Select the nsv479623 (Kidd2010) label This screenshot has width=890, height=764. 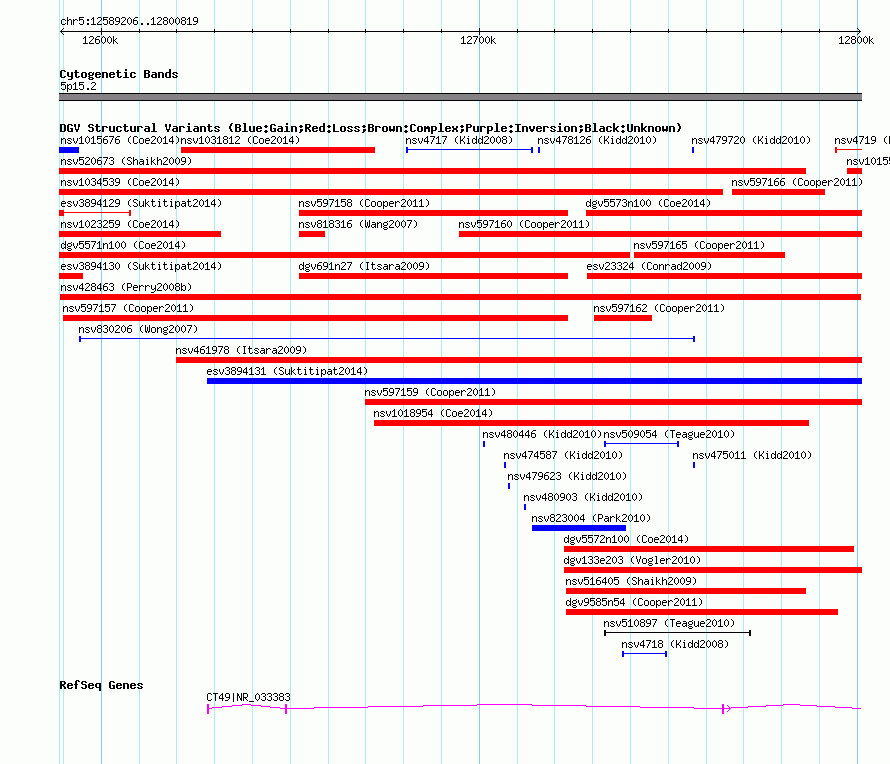[x=566, y=476]
